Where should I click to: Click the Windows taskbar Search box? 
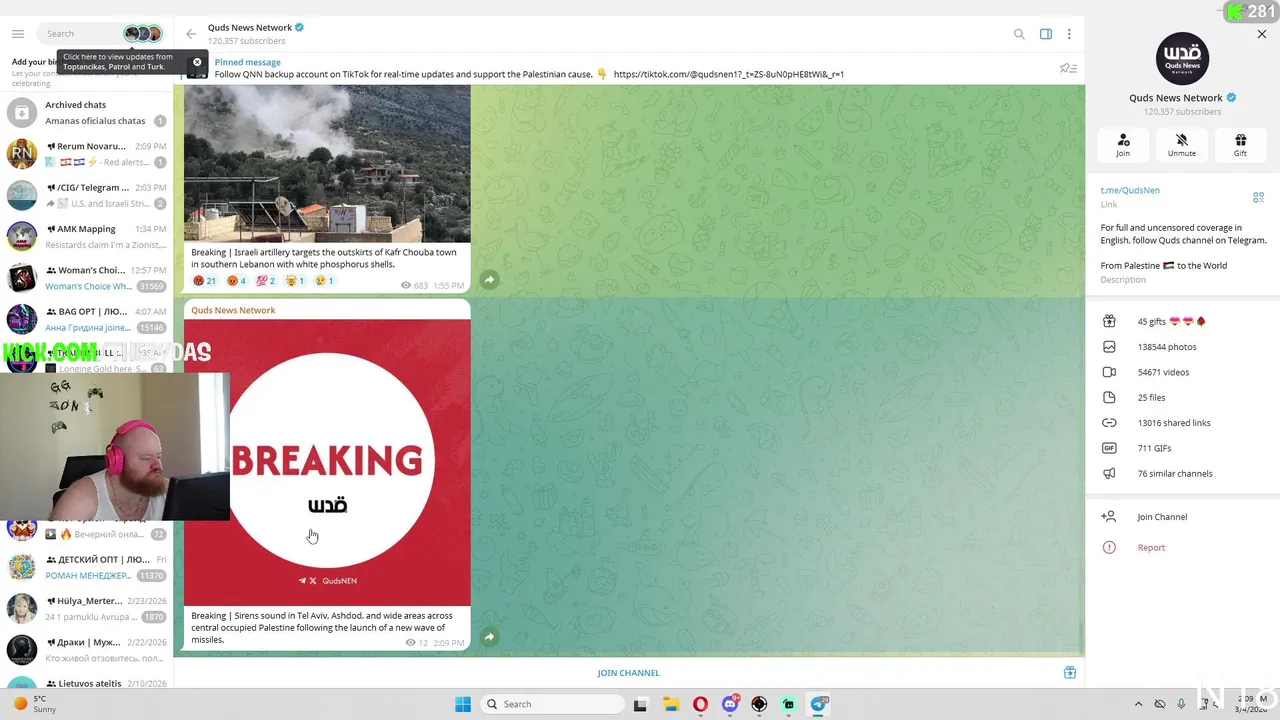click(x=552, y=704)
